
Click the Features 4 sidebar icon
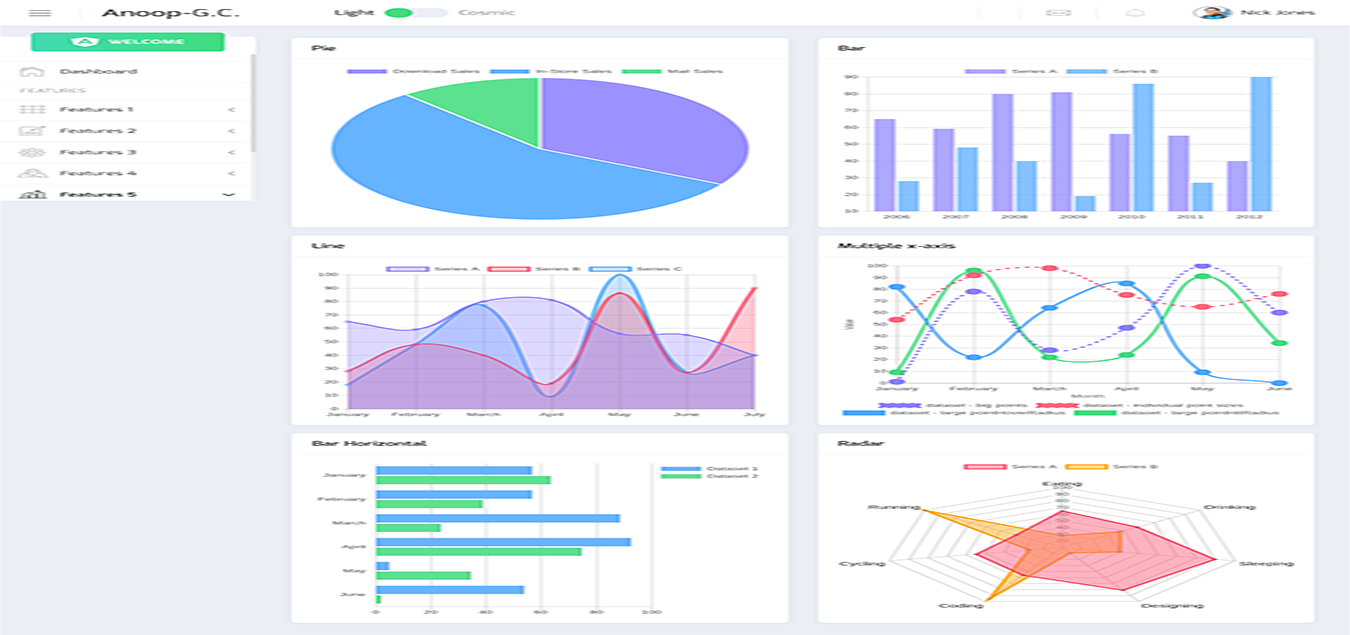(32, 174)
